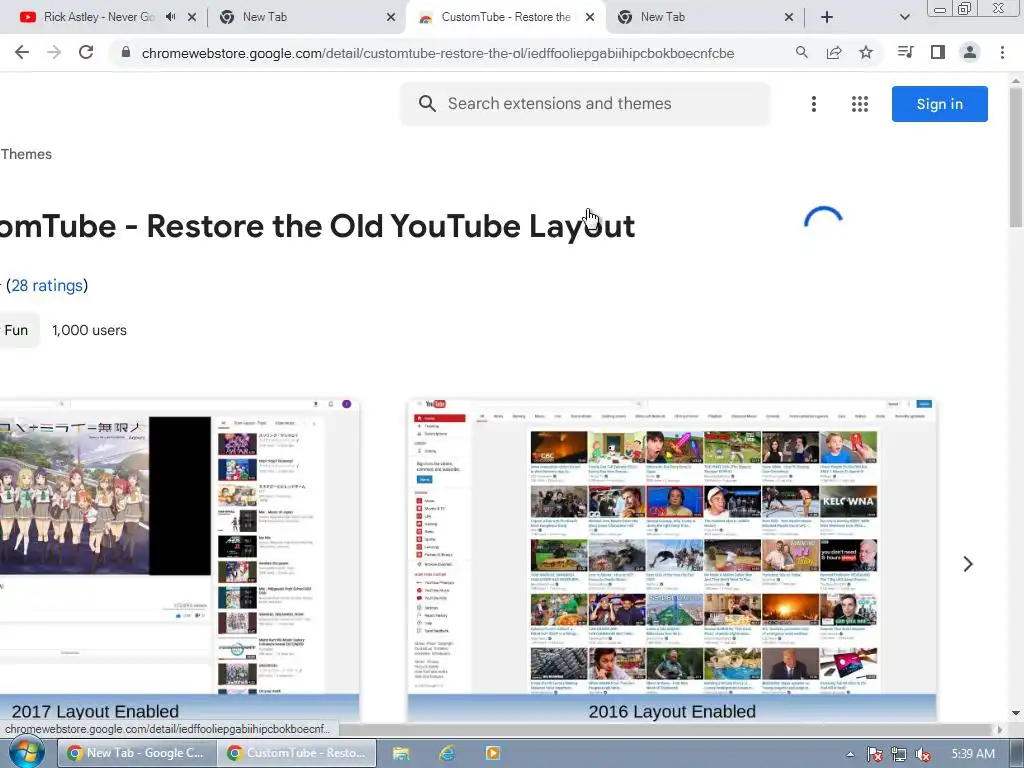The width and height of the screenshot is (1024, 768).
Task: Open the media controls icon in toolbar
Action: pyautogui.click(x=905, y=52)
